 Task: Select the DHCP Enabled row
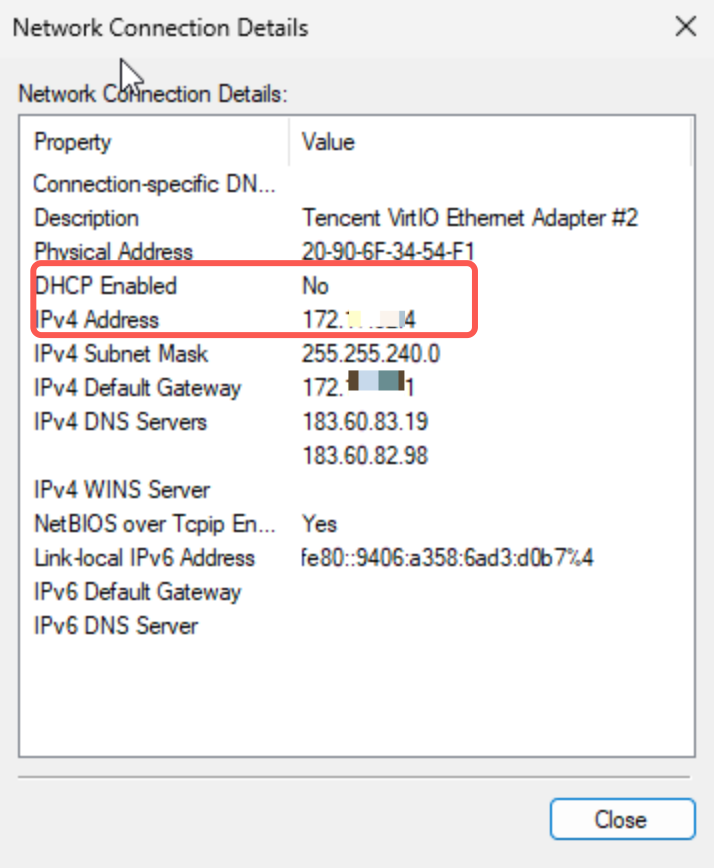tap(105, 286)
